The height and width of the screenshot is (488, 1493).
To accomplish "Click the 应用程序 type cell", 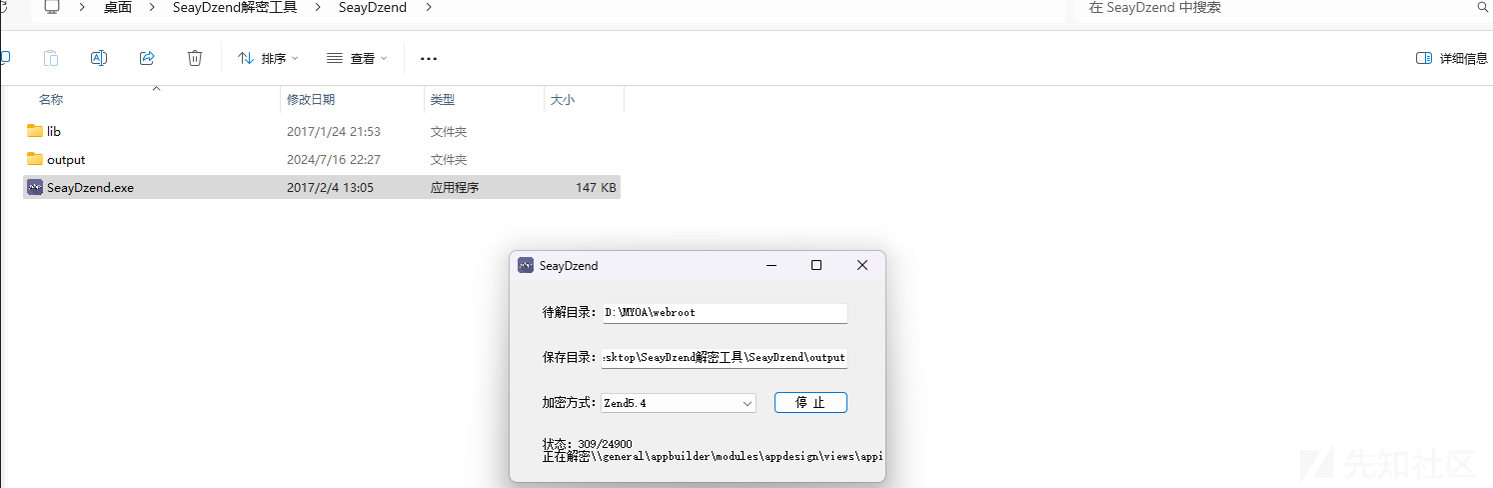I will point(455,187).
